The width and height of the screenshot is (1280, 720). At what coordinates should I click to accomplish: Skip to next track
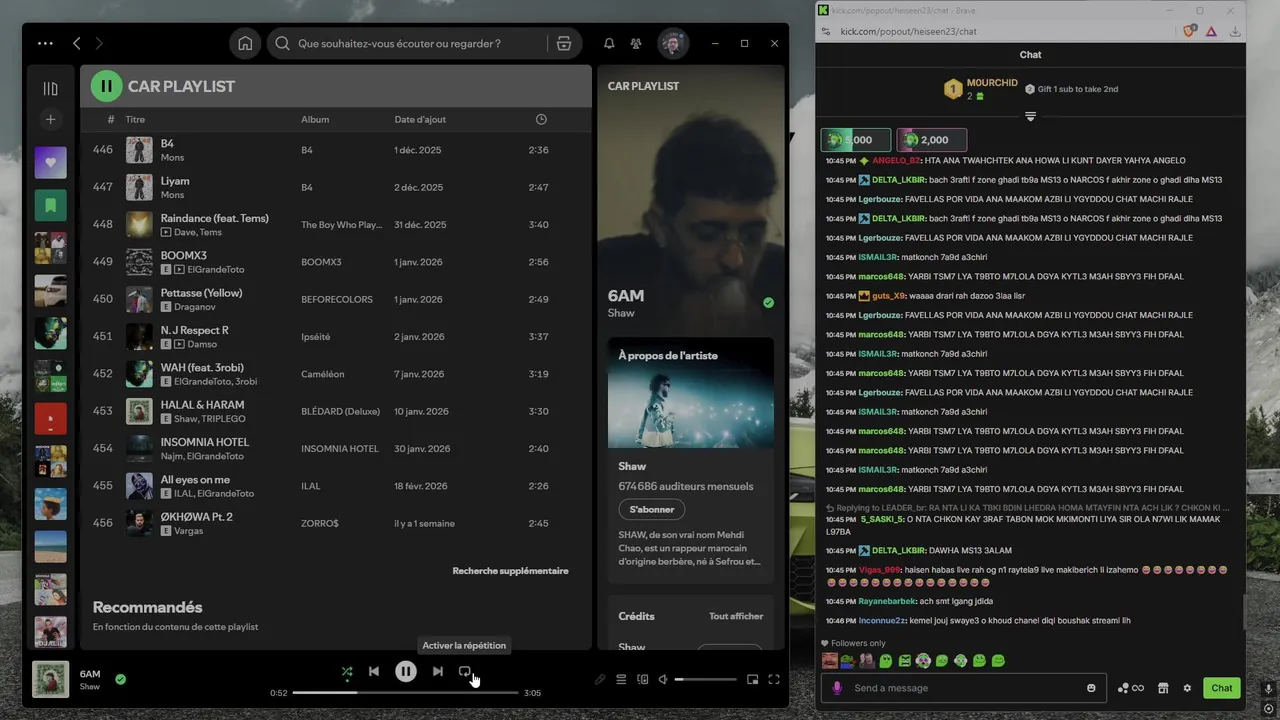point(438,672)
